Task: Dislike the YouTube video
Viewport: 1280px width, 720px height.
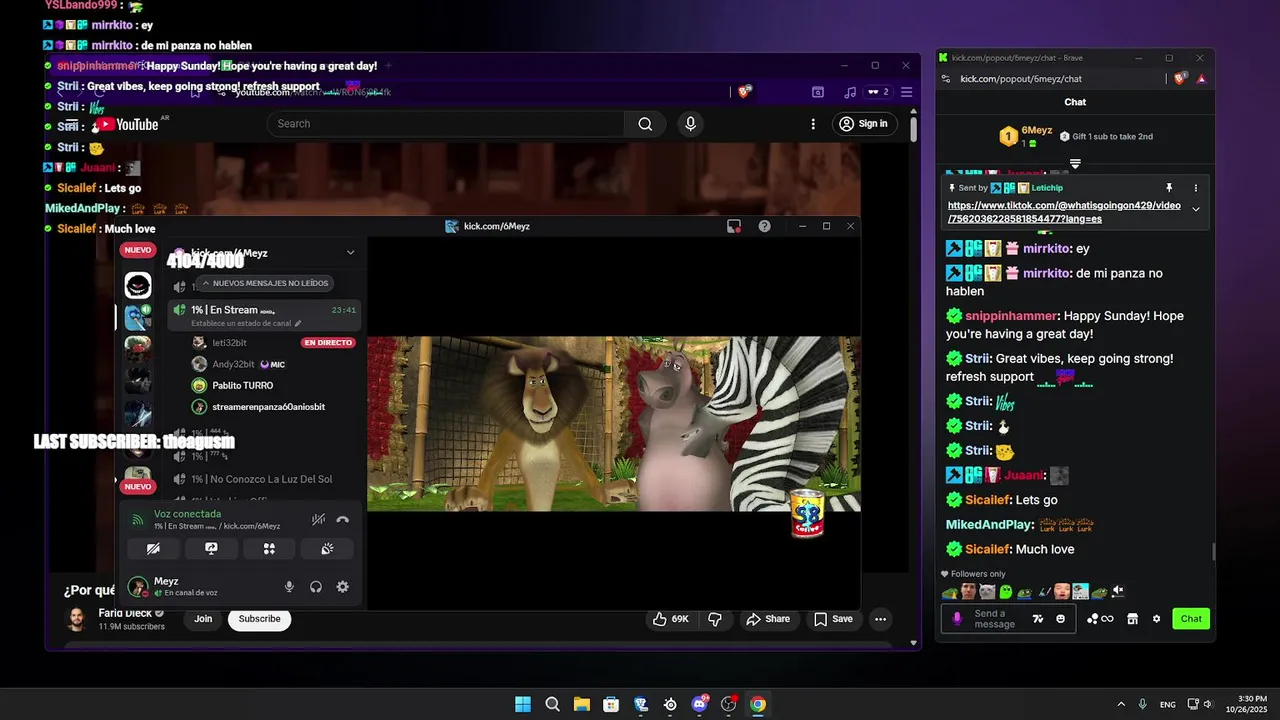Action: pyautogui.click(x=715, y=619)
